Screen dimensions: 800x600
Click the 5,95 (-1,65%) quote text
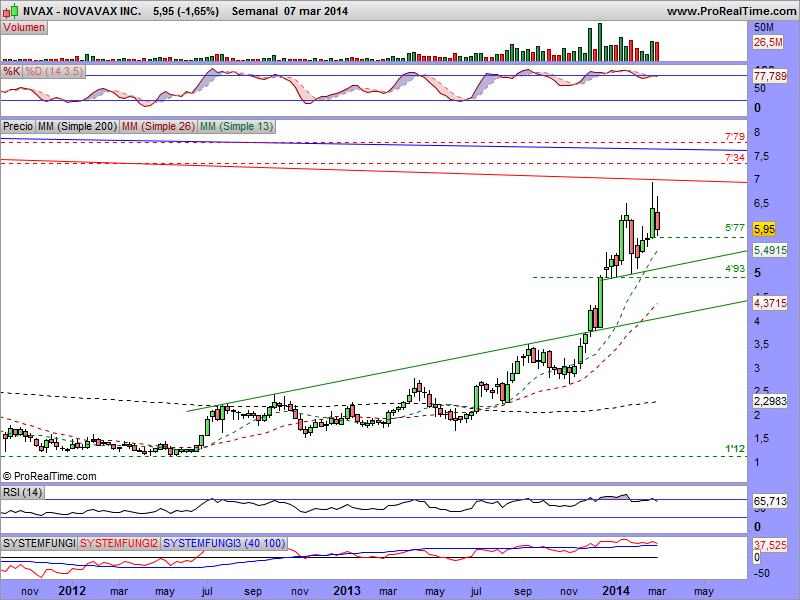[x=186, y=11]
